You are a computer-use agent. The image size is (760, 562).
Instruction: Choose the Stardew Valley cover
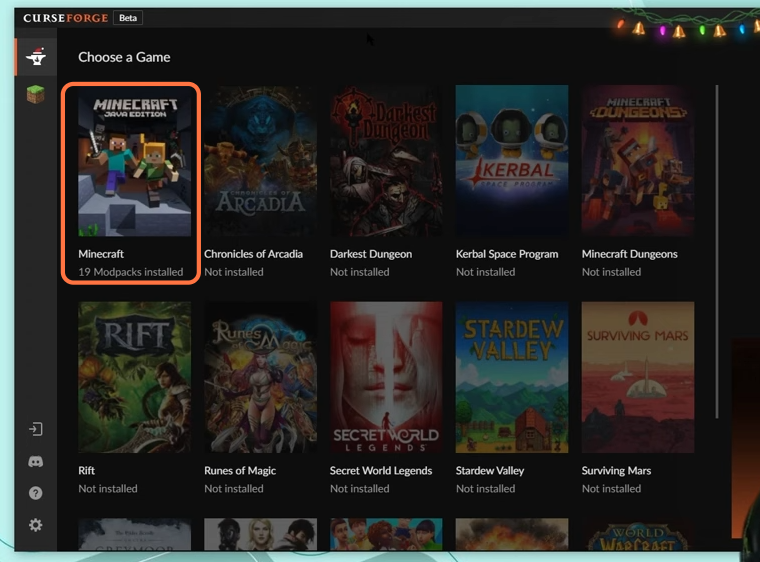click(512, 377)
